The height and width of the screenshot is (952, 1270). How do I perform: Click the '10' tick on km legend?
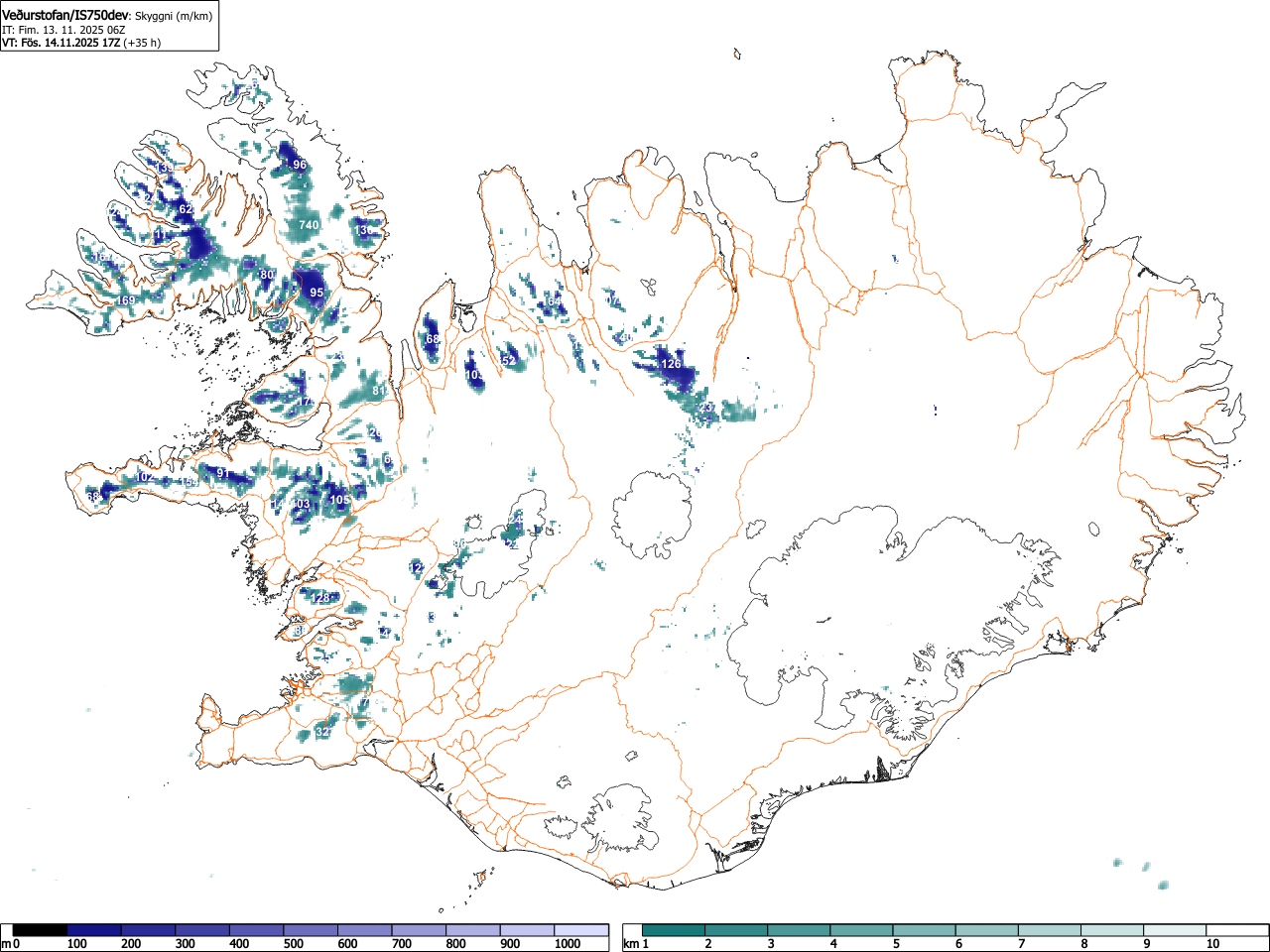tap(1211, 944)
